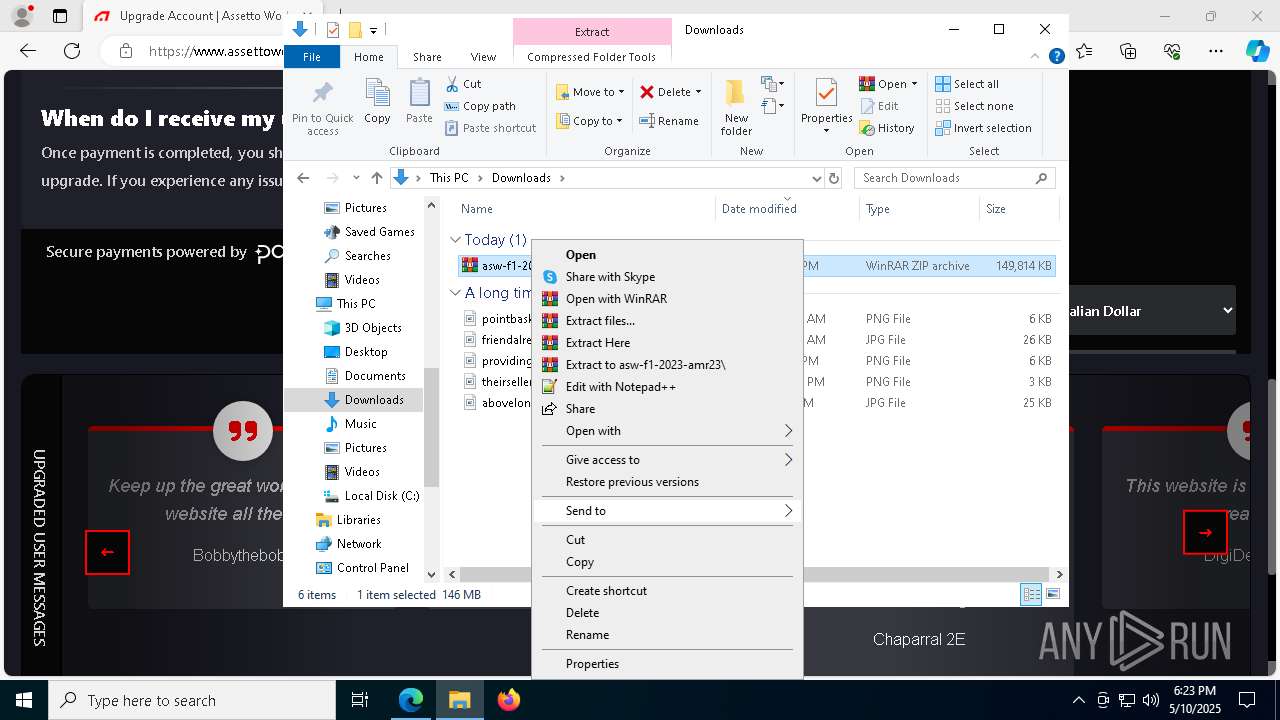Switch to the View ribbon tab
Screen dimensions: 1280x720
pos(483,57)
